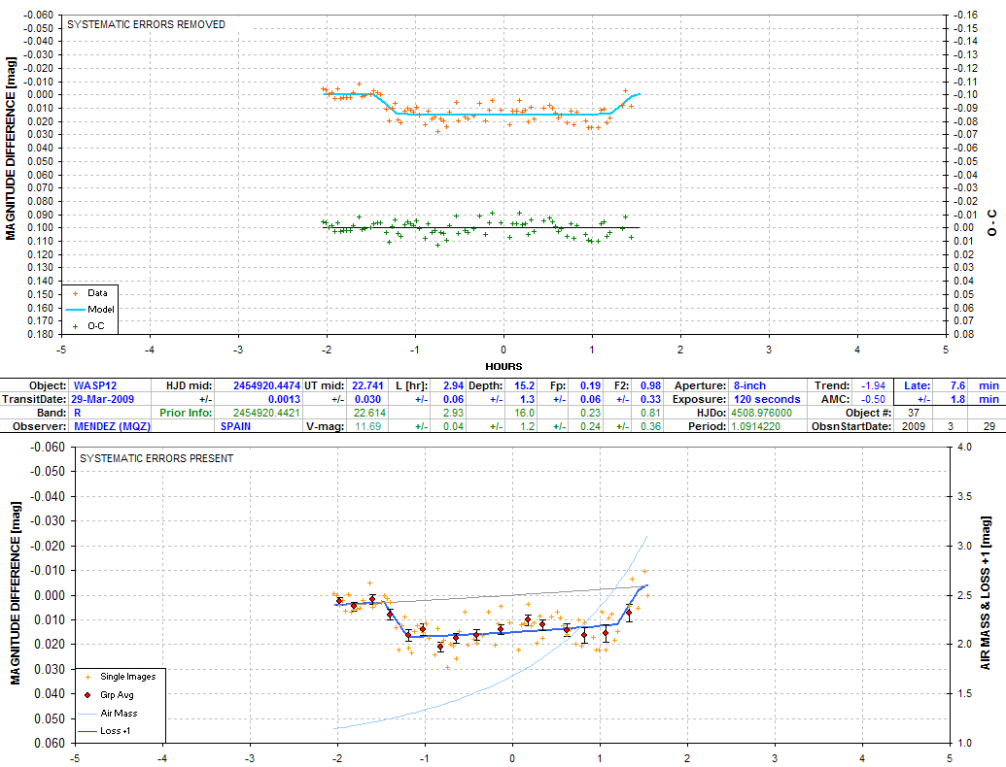Screen dimensions: 1006x767
Task: Select the 'AIR MASS & LOSS +1 [mag]' axis title
Action: click(x=985, y=593)
